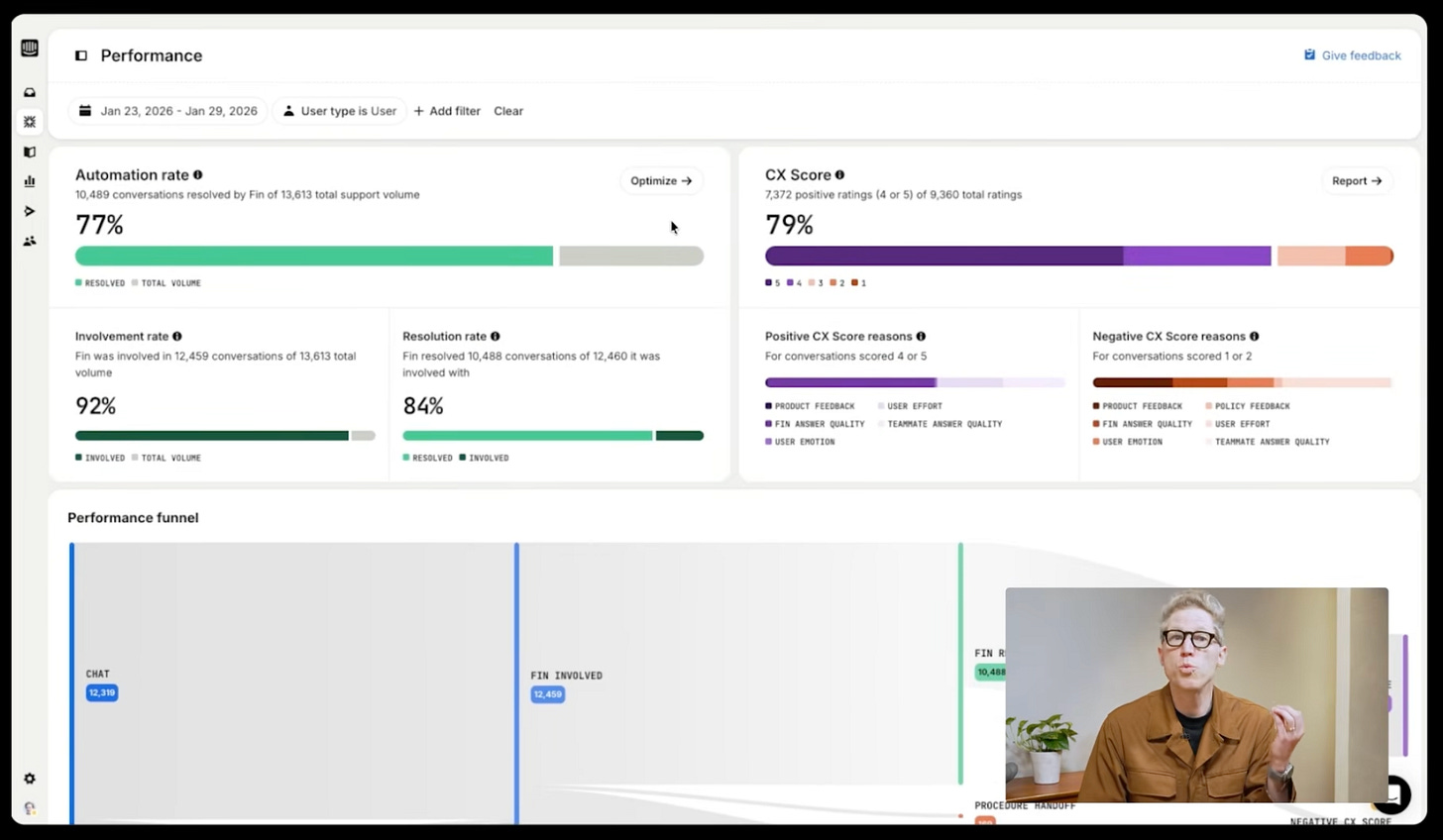
Task: Click Add filter
Action: pos(447,111)
